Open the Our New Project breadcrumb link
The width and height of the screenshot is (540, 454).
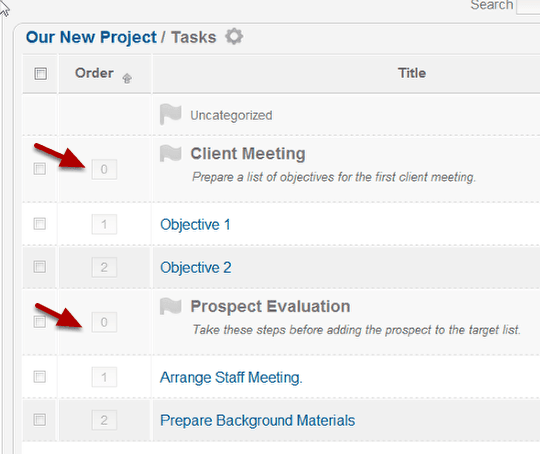pyautogui.click(x=91, y=37)
